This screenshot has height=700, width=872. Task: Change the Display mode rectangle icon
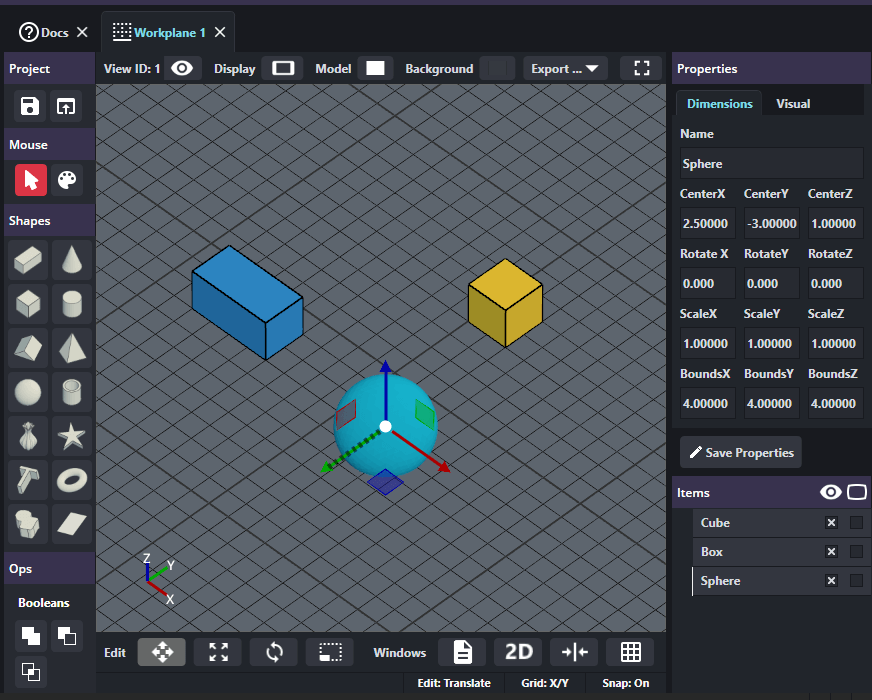pyautogui.click(x=283, y=68)
